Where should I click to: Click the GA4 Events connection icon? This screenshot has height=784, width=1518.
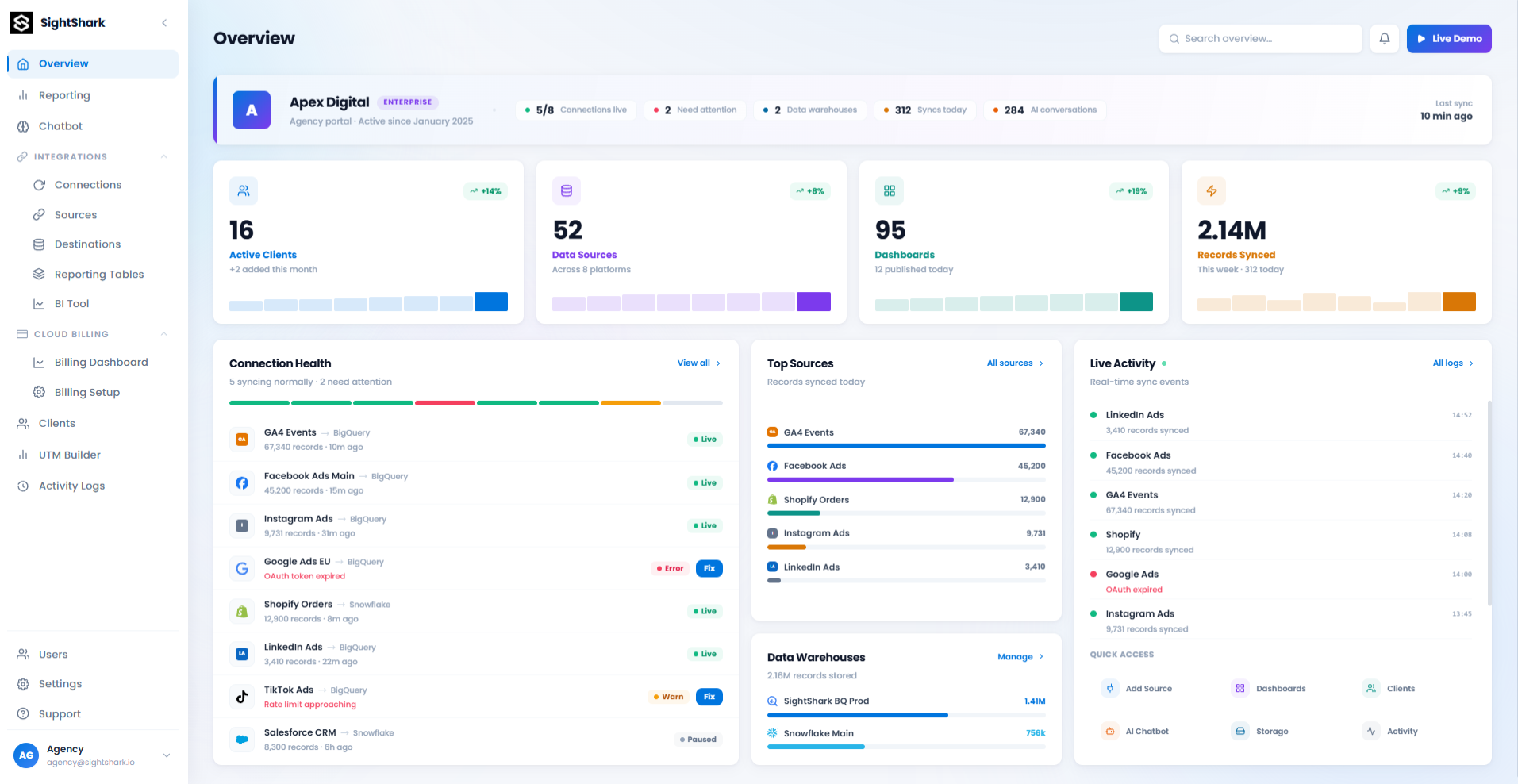click(x=242, y=440)
